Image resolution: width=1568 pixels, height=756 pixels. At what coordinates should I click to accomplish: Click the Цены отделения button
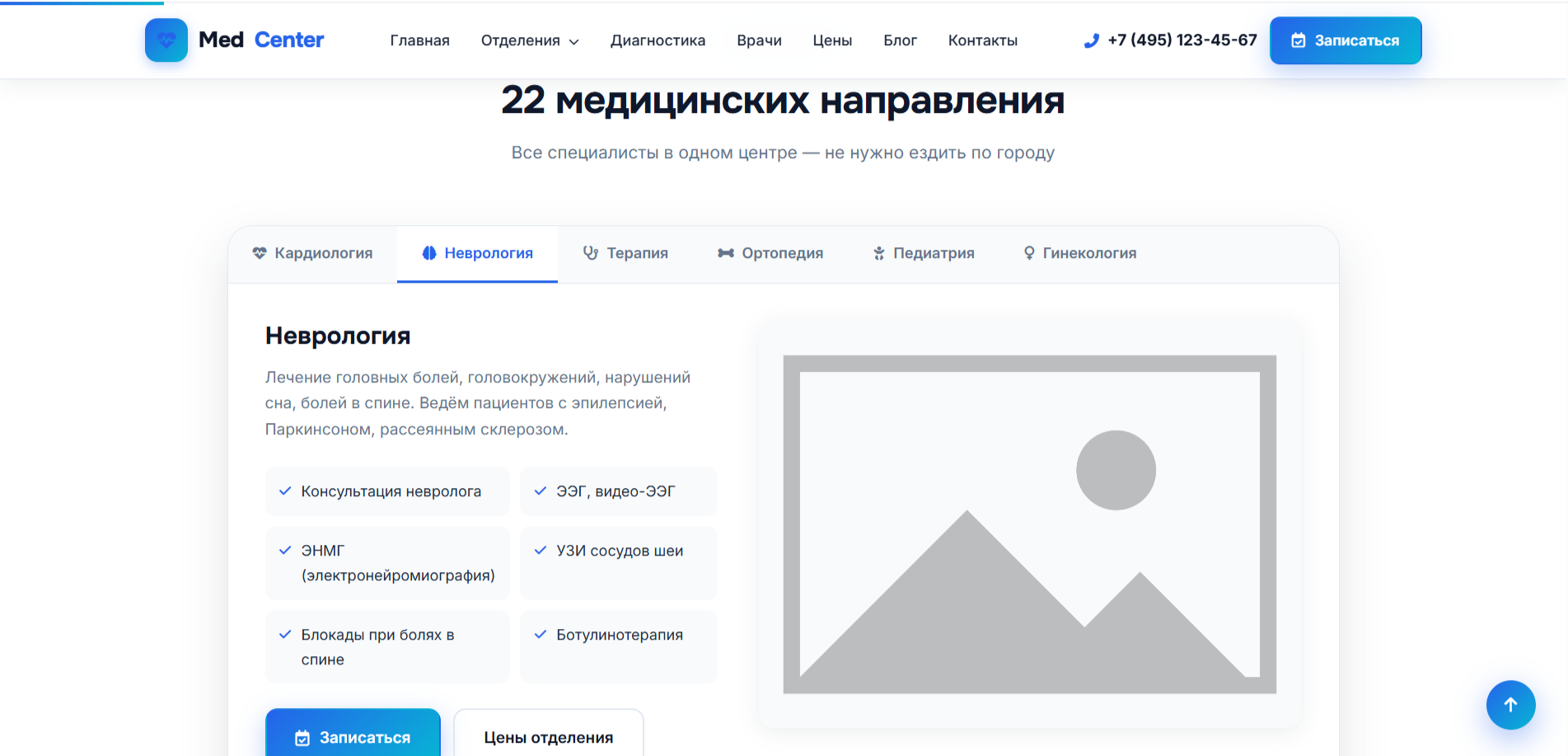549,733
